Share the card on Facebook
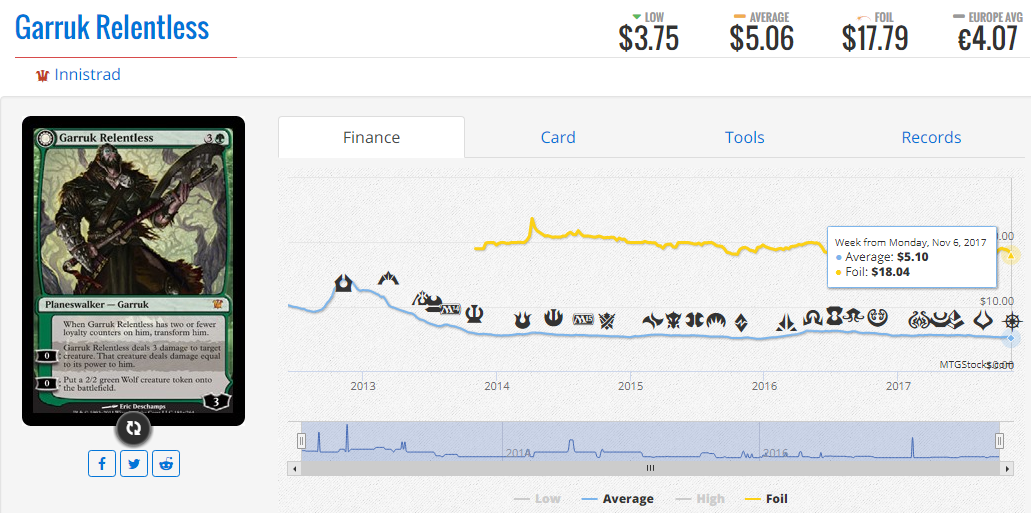Image resolution: width=1031 pixels, height=513 pixels. (103, 463)
